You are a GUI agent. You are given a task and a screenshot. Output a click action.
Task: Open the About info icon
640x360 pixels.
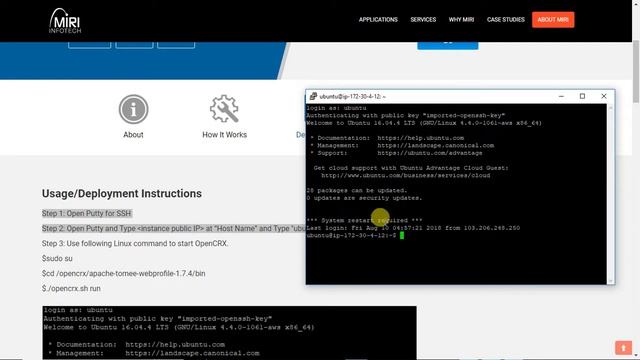pos(133,109)
